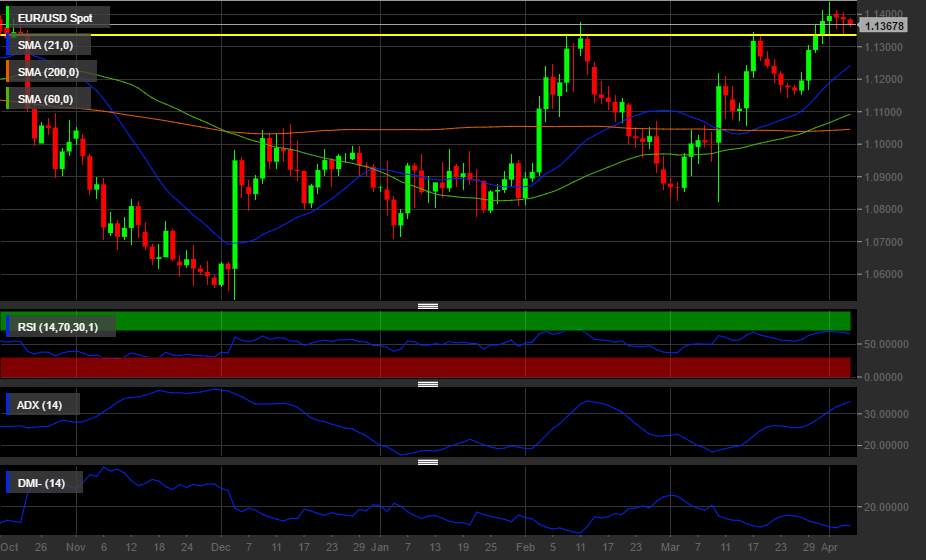Viewport: 926px width, 560px height.
Task: Open the ADX (14) indicator label
Action: 40,405
